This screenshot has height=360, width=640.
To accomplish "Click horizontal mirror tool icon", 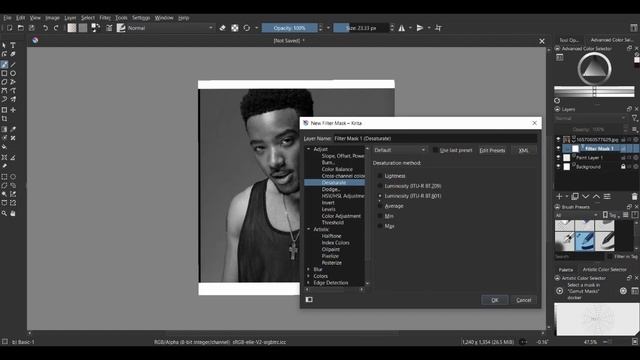I will [402, 28].
